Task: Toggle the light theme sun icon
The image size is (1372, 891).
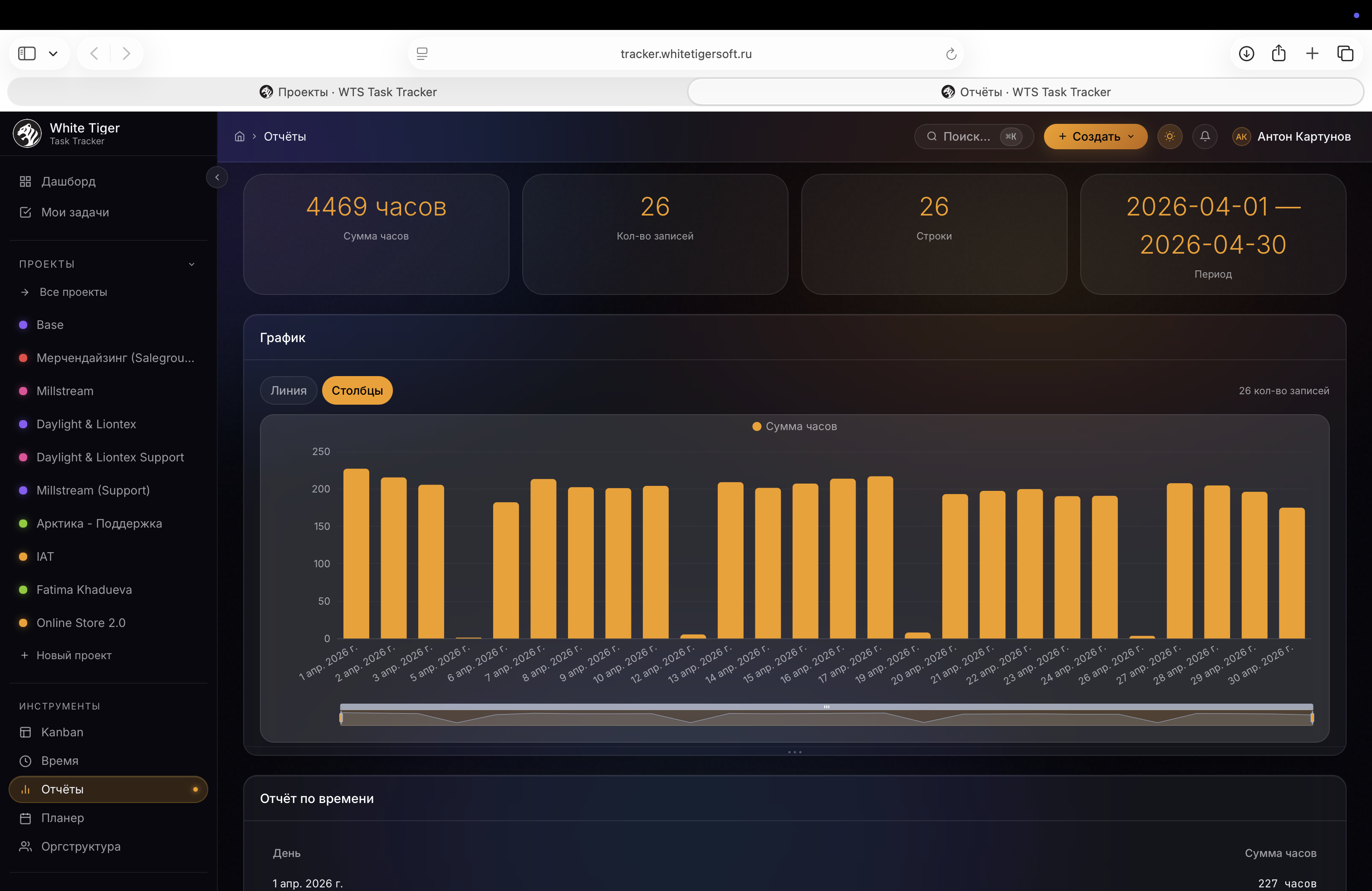Action: click(1170, 137)
